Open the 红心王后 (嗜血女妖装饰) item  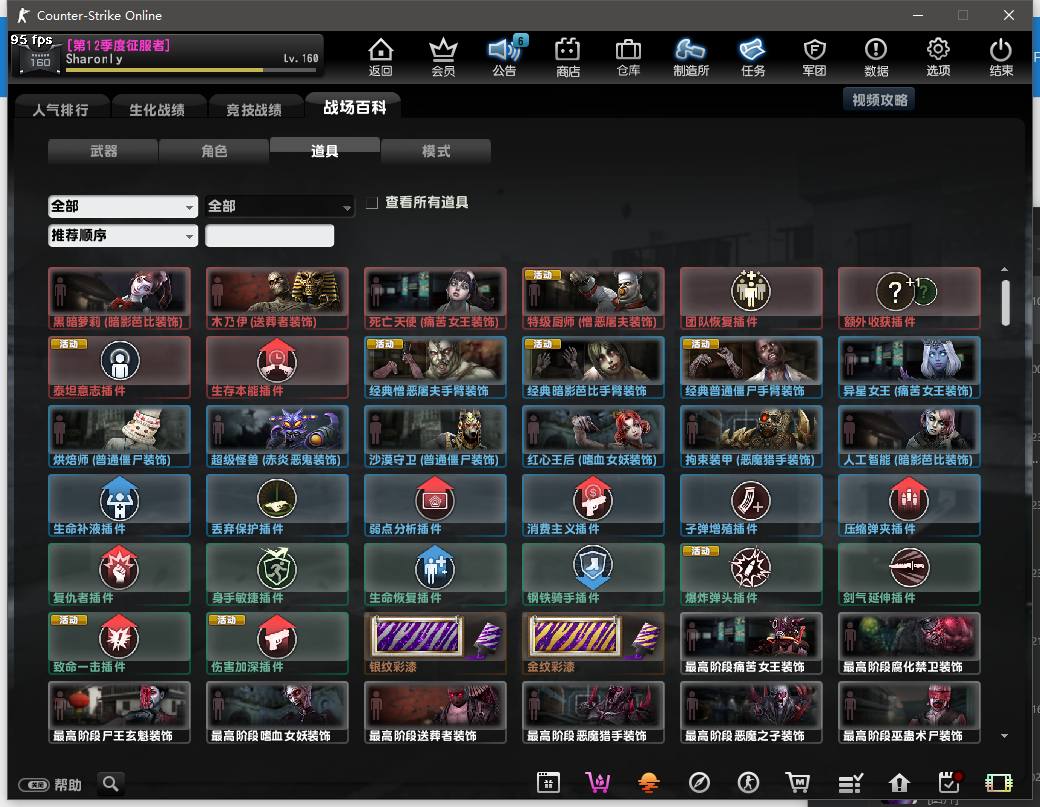(x=593, y=436)
